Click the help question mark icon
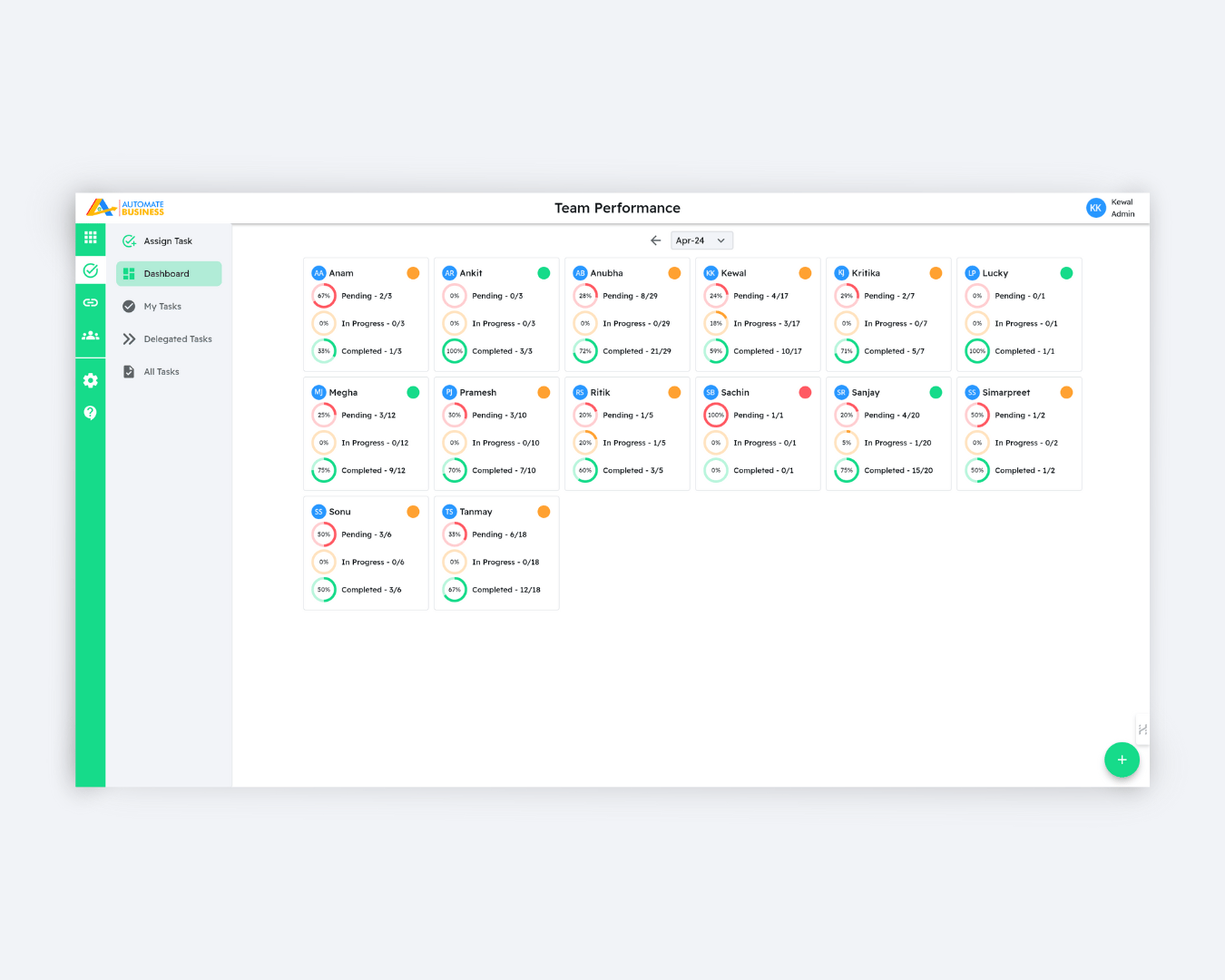1225x980 pixels. (90, 413)
